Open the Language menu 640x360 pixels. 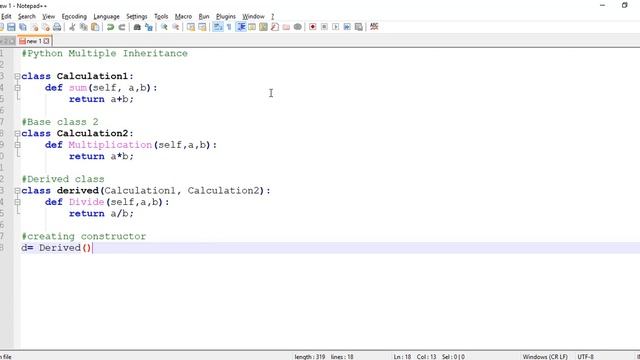click(107, 16)
